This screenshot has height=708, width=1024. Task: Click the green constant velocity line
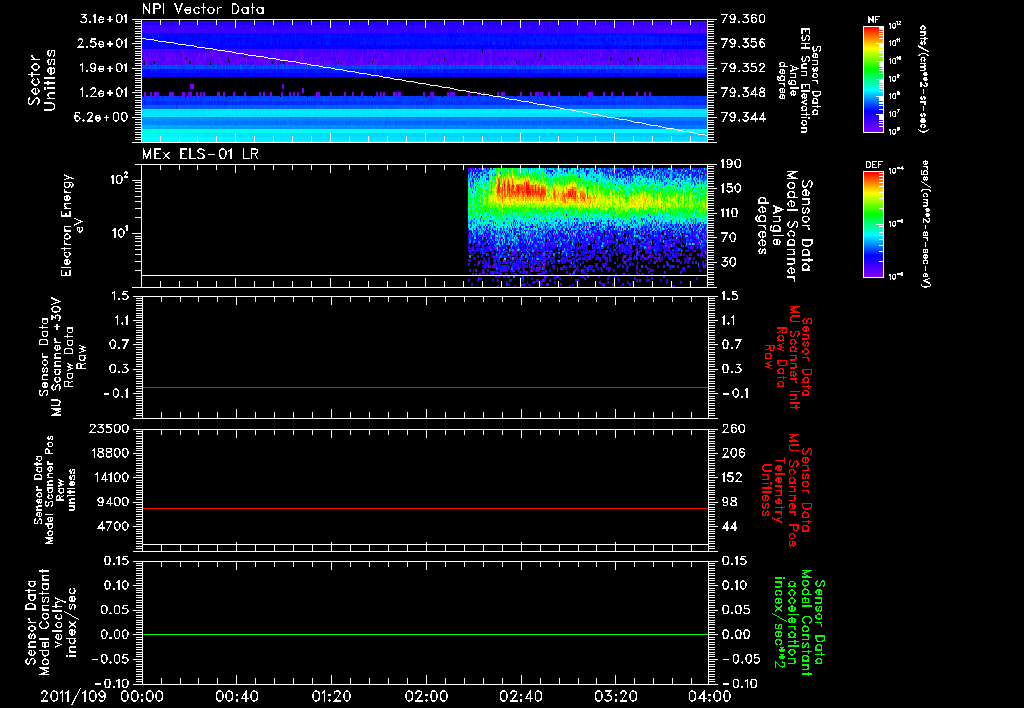425,635
